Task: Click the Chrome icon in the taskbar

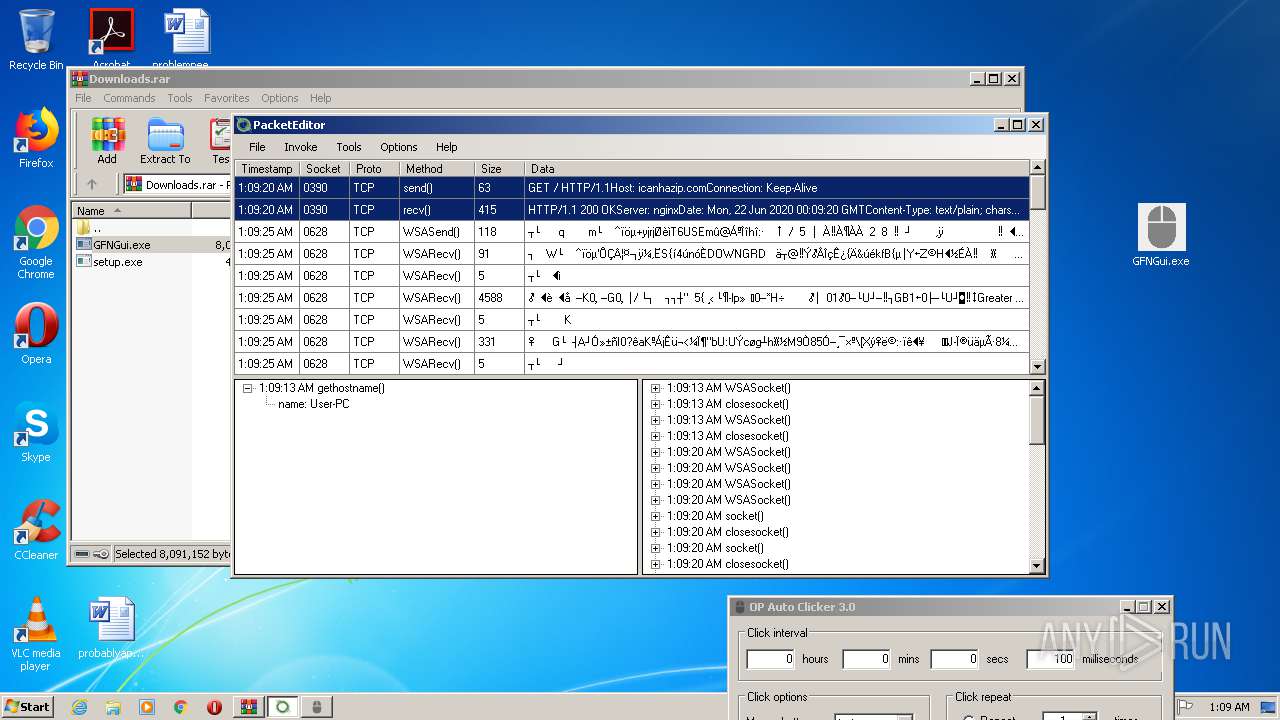Action: (x=181, y=707)
